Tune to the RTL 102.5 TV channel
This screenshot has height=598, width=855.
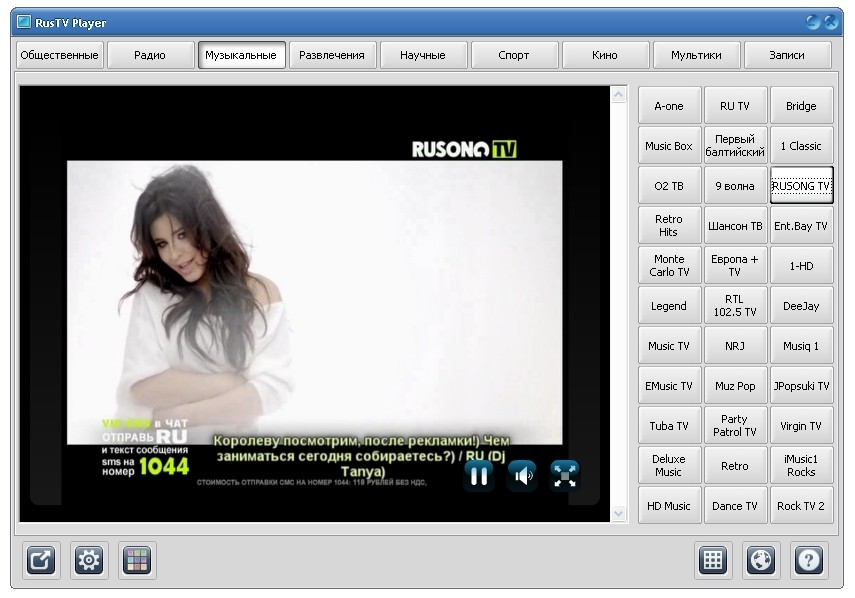[x=735, y=306]
